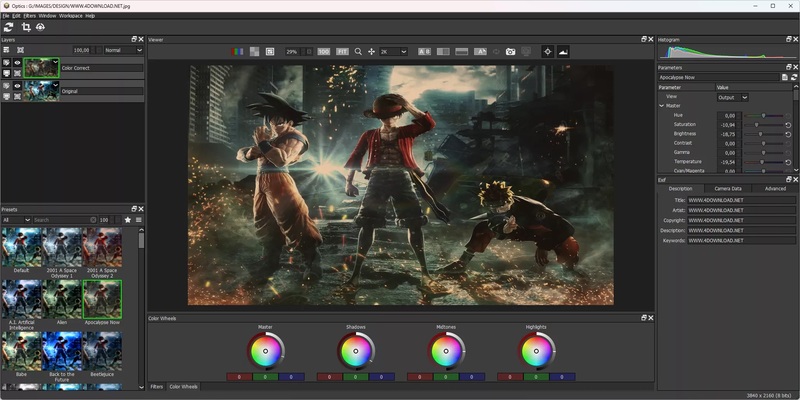800x400 pixels.
Task: Click the Master color wheel
Action: (x=265, y=351)
